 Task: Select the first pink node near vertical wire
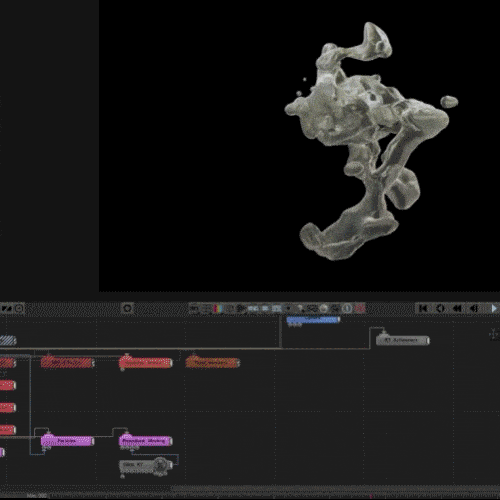(x=68, y=441)
